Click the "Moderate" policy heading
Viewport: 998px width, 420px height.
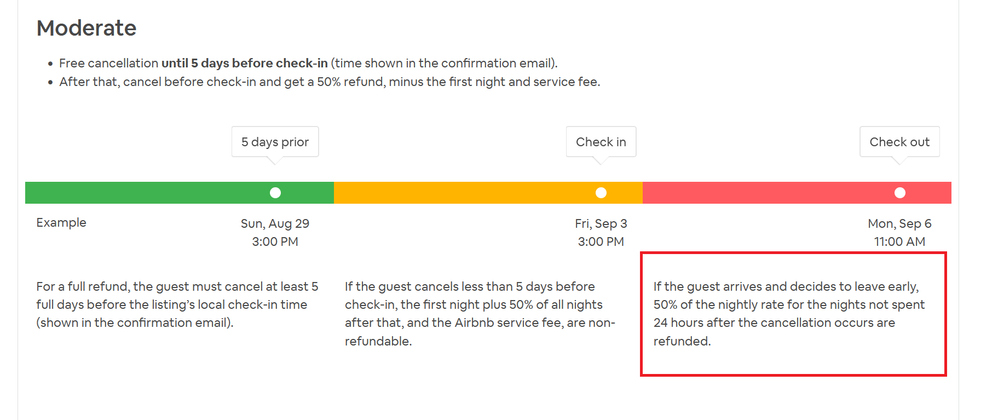point(86,28)
